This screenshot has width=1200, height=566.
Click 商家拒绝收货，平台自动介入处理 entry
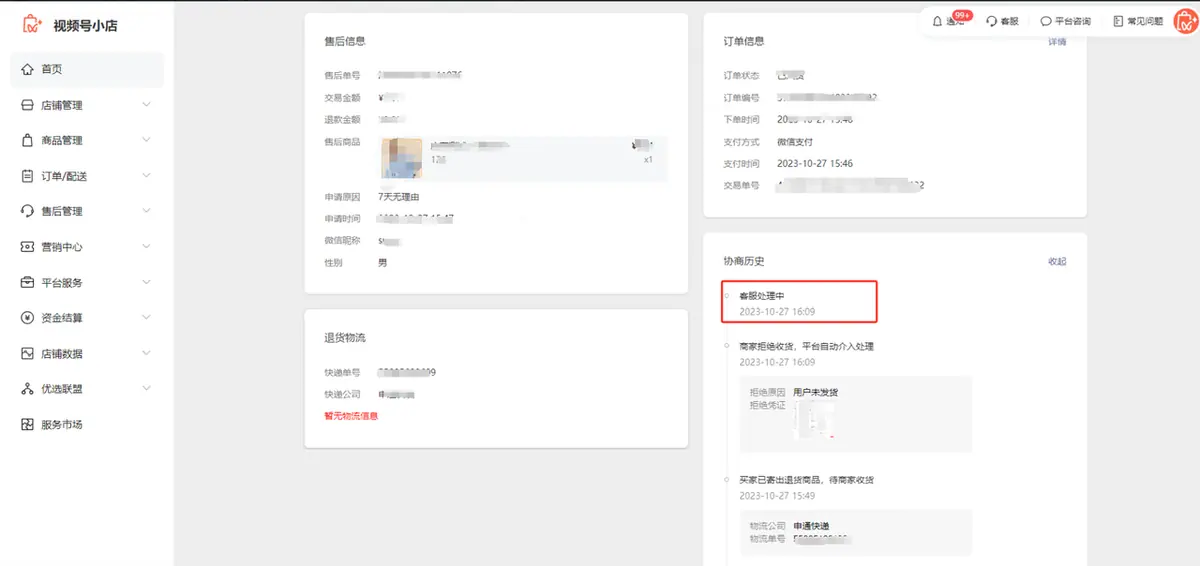pyautogui.click(x=807, y=346)
